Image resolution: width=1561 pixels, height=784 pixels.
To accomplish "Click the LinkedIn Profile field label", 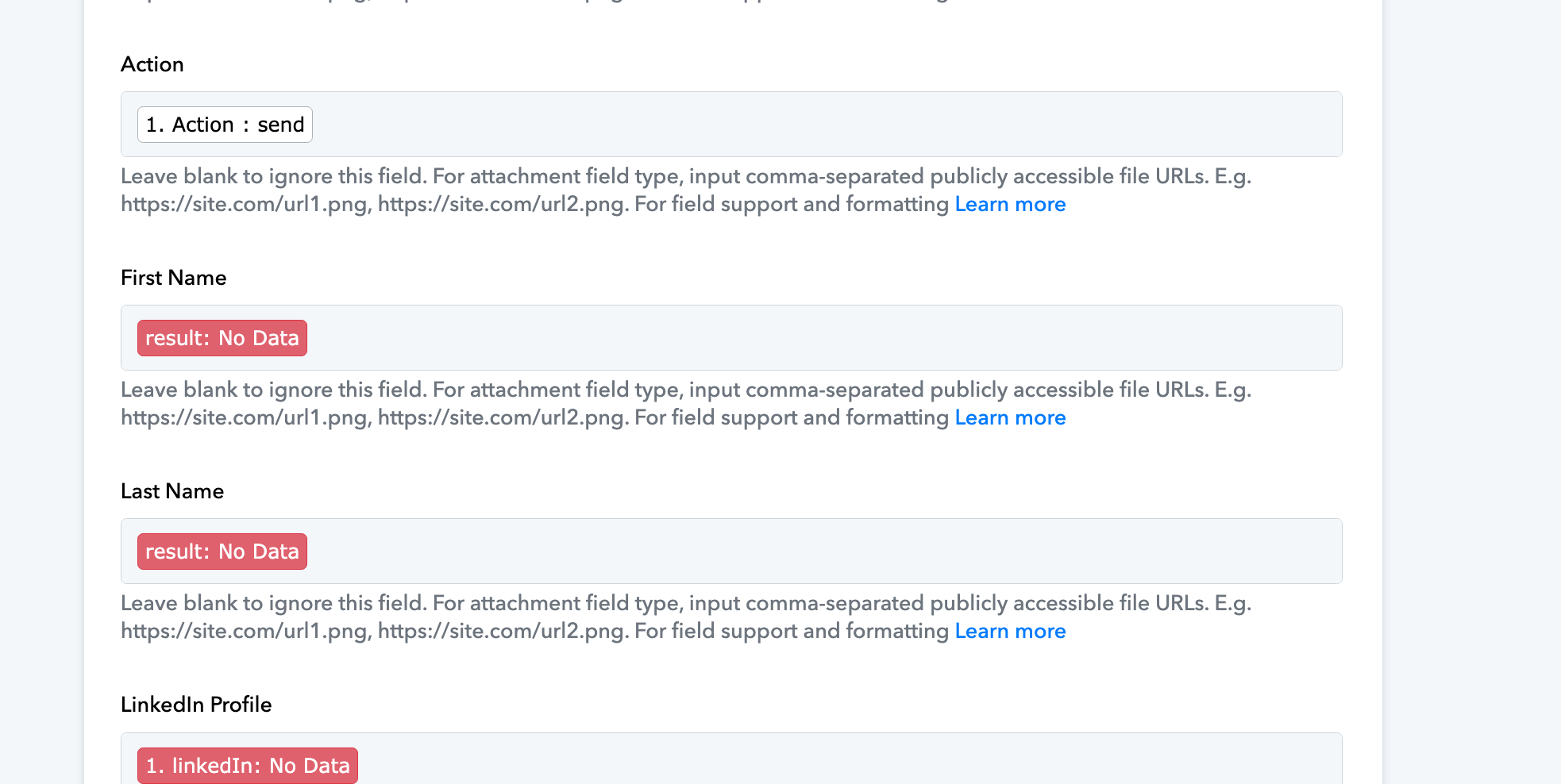I will click(x=196, y=705).
